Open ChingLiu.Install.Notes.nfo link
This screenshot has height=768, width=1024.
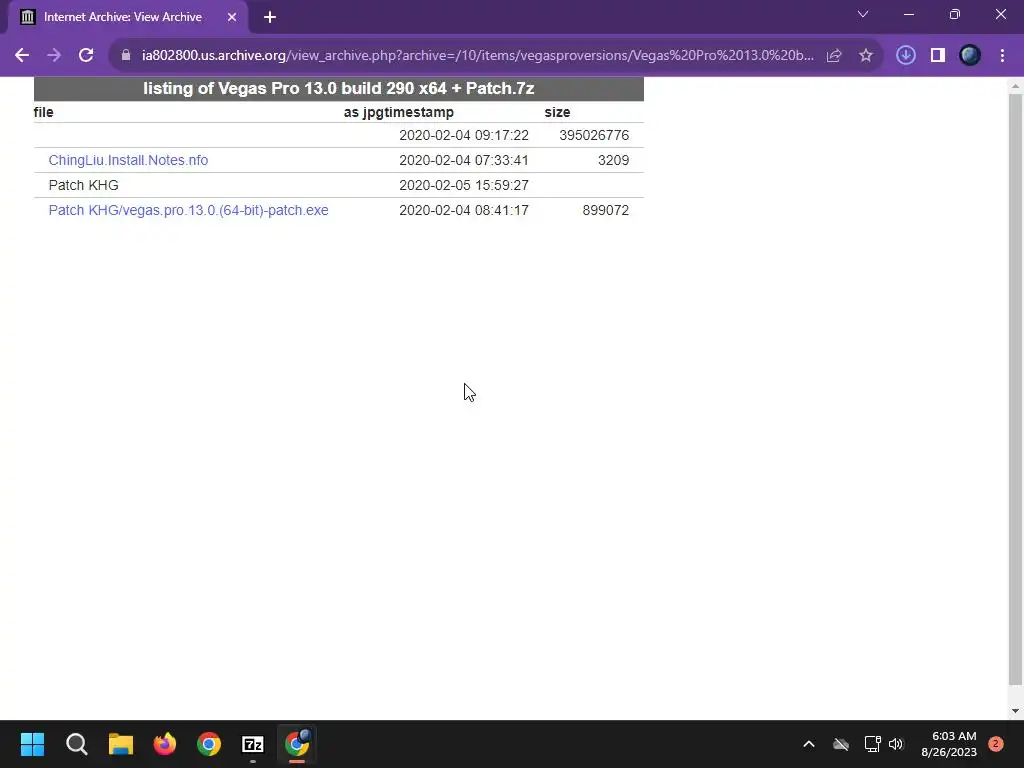coord(128,160)
